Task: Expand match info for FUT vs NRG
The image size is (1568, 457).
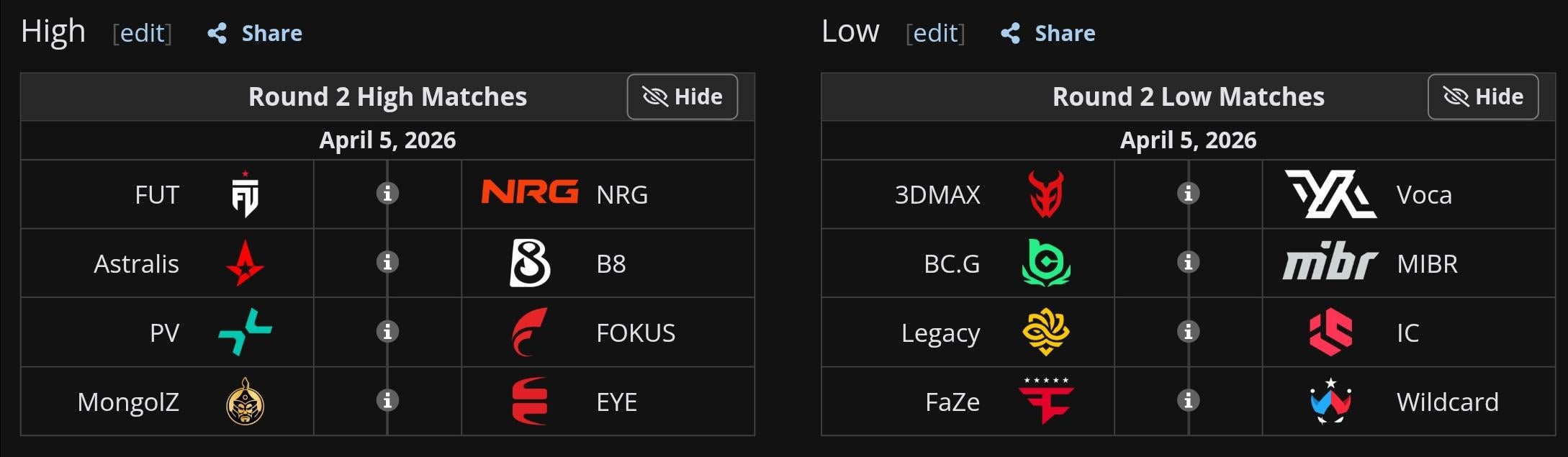Action: pos(387,194)
